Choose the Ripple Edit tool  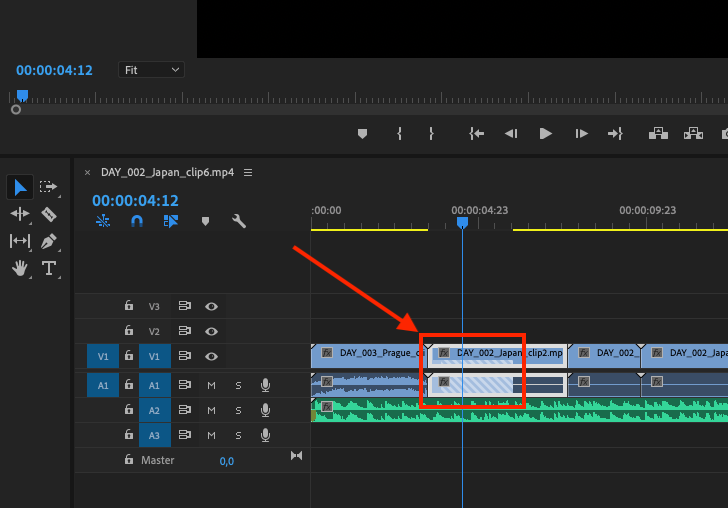[x=20, y=214]
